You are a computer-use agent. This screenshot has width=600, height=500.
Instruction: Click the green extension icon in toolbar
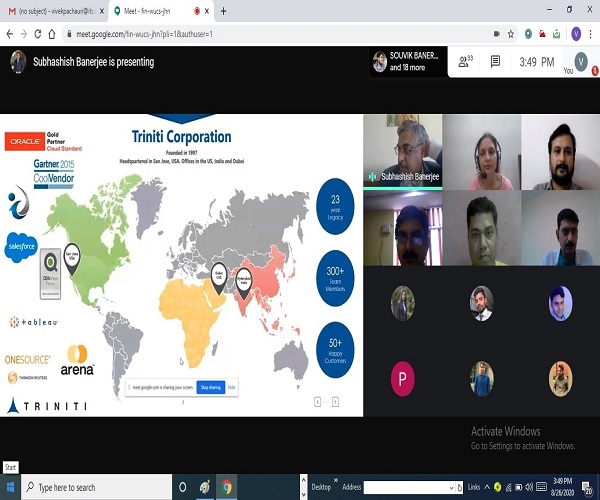click(556, 34)
